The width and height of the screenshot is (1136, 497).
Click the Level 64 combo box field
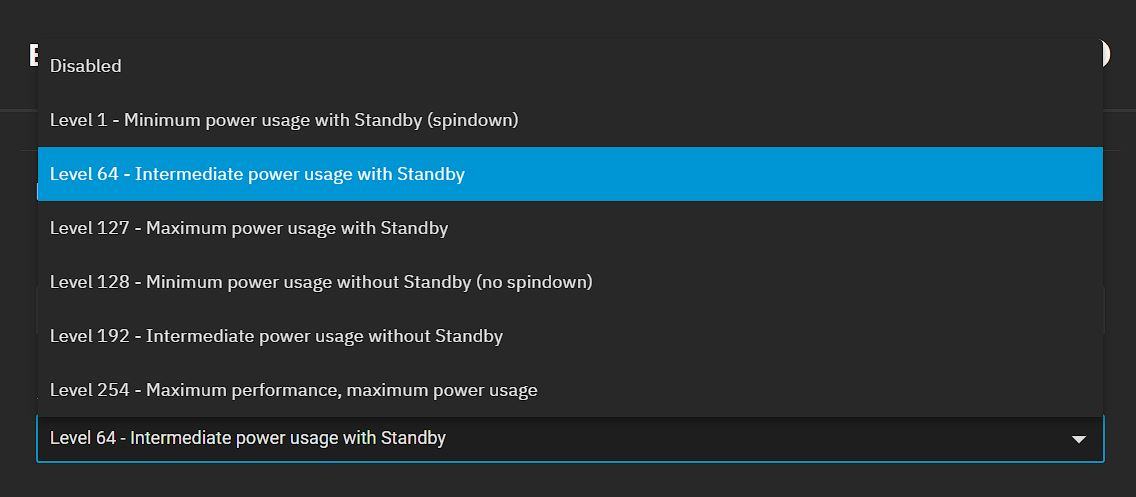point(500,439)
